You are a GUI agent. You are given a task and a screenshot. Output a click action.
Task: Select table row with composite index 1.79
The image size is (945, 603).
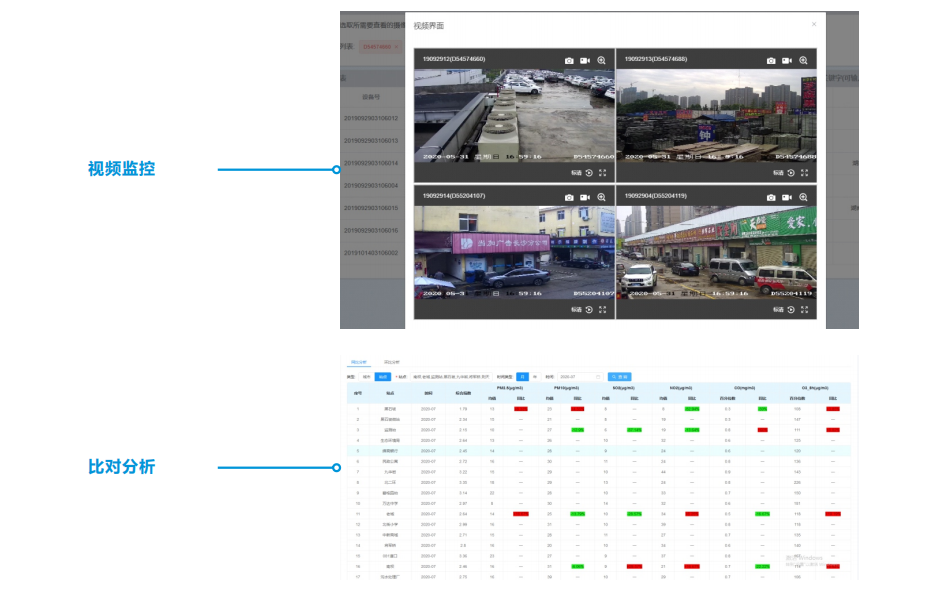click(598, 408)
